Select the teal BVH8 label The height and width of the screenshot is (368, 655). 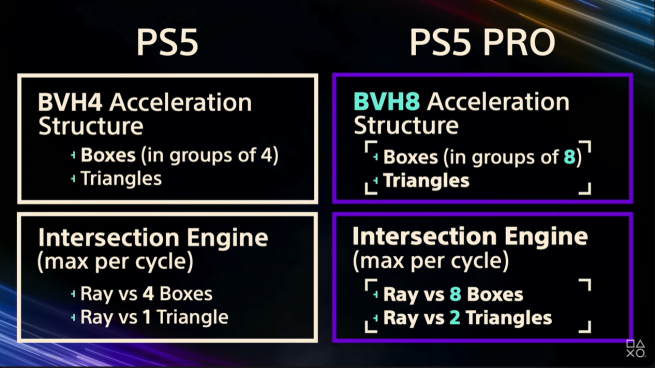(x=386, y=102)
